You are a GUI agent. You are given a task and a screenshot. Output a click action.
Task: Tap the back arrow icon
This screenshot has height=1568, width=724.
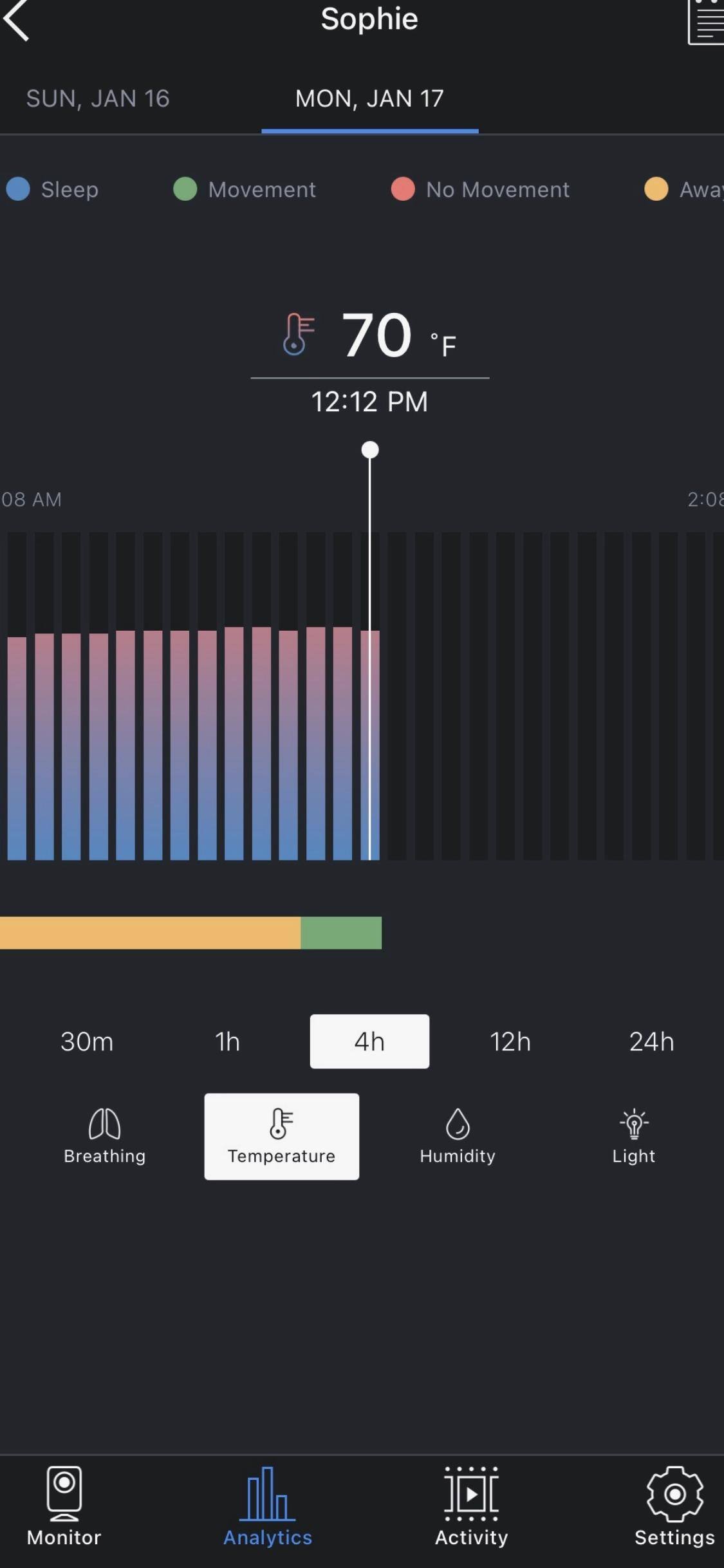[x=17, y=21]
